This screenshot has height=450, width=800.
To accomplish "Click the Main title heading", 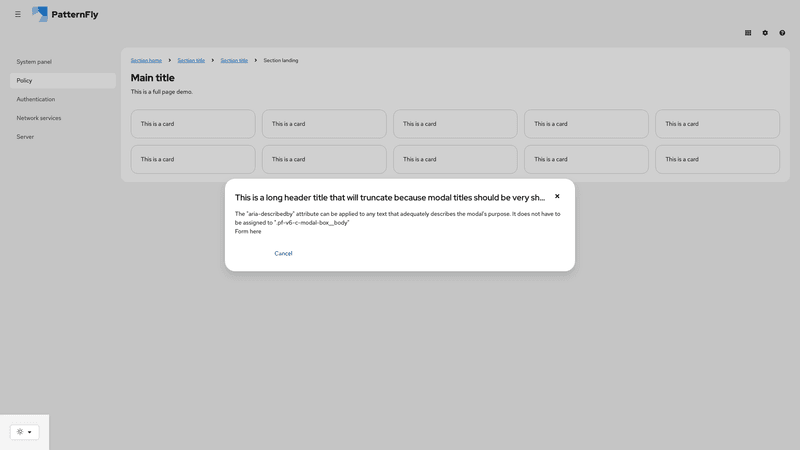I will click(x=153, y=78).
